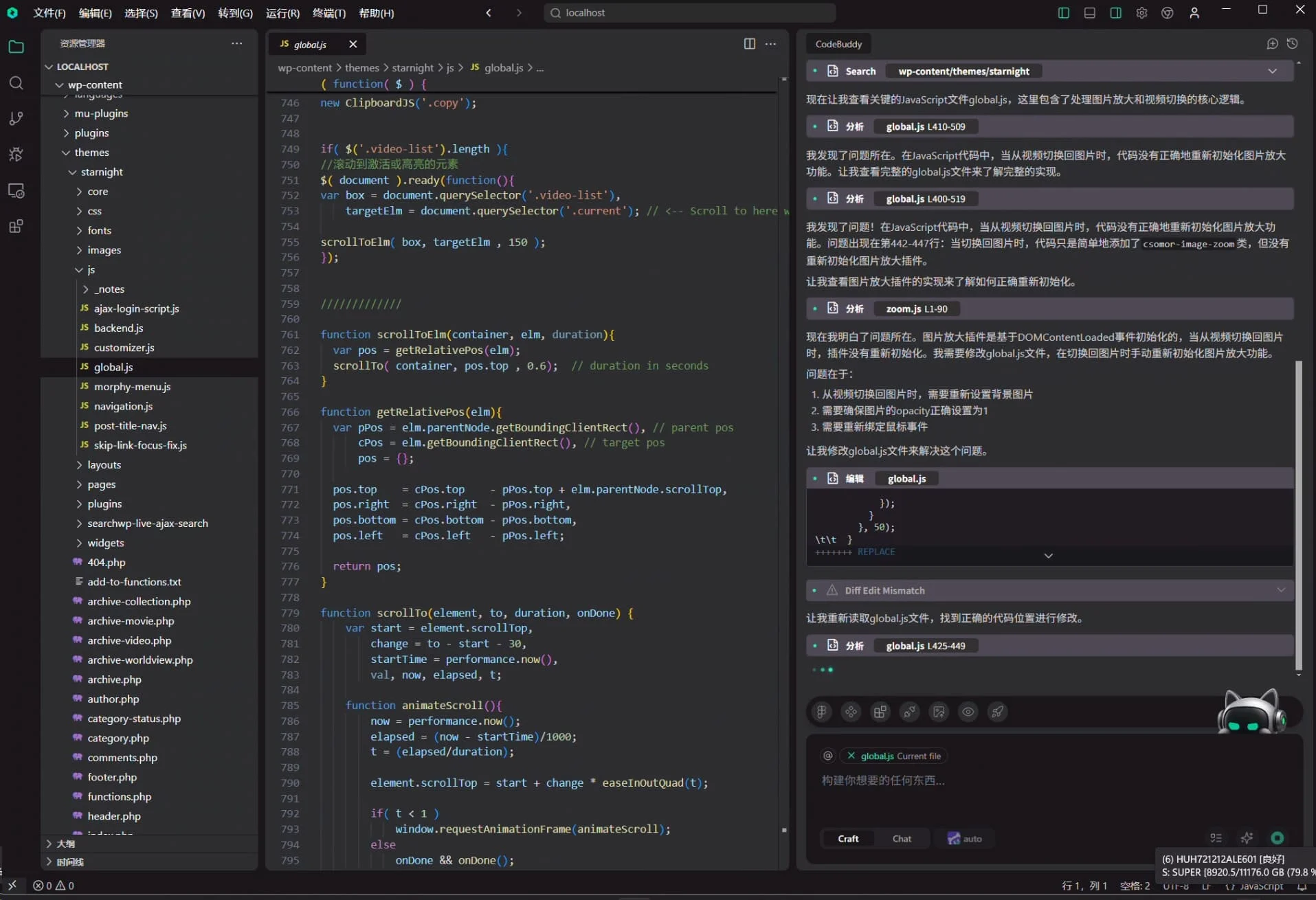This screenshot has width=1316, height=900.
Task: Open the settings gear in title bar
Action: (1141, 12)
